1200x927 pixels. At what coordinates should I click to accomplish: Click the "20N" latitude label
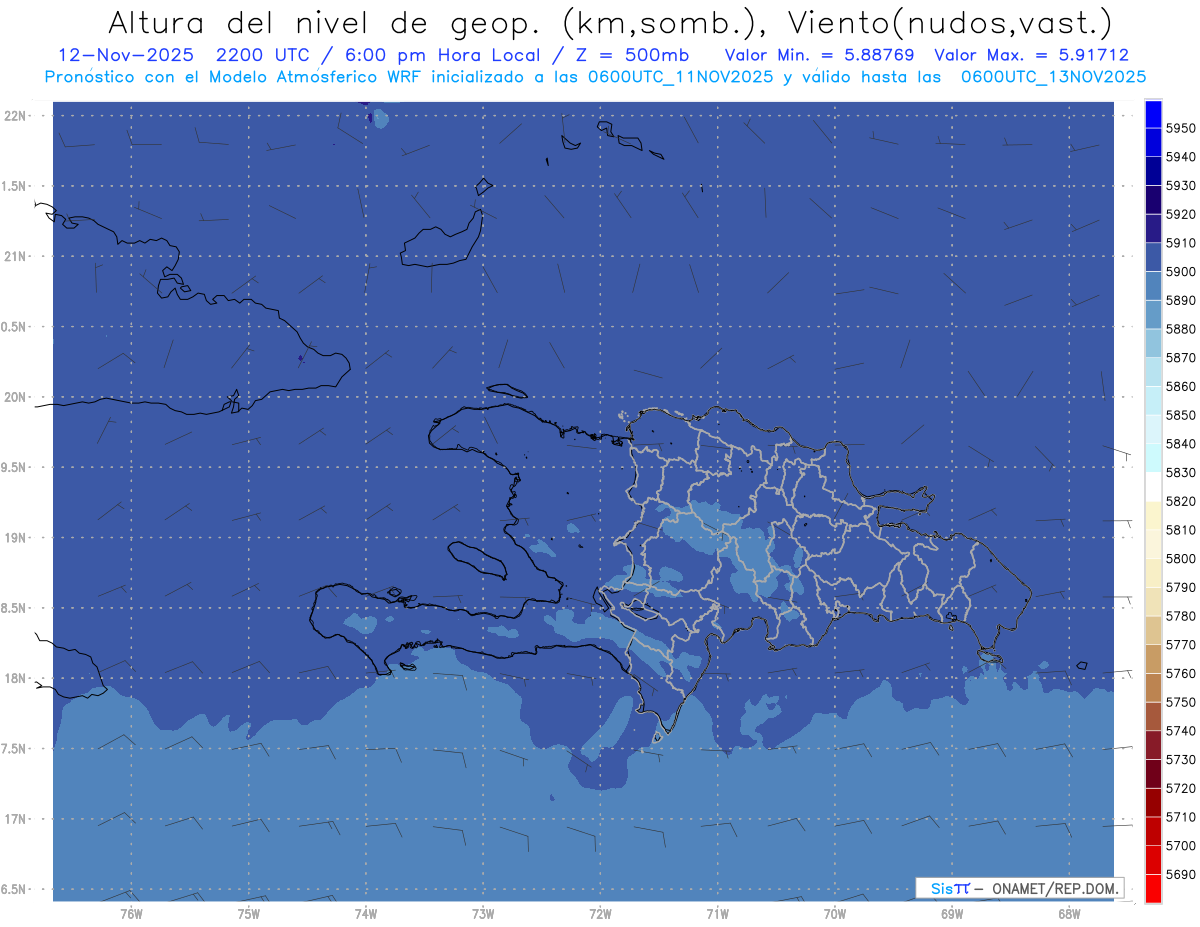[x=14, y=397]
